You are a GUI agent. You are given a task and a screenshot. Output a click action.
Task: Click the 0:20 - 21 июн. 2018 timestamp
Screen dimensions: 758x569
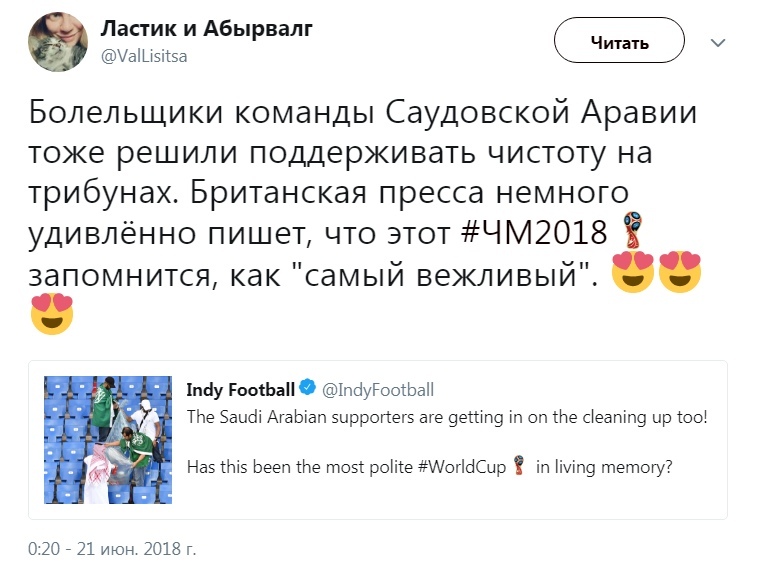[x=114, y=549]
